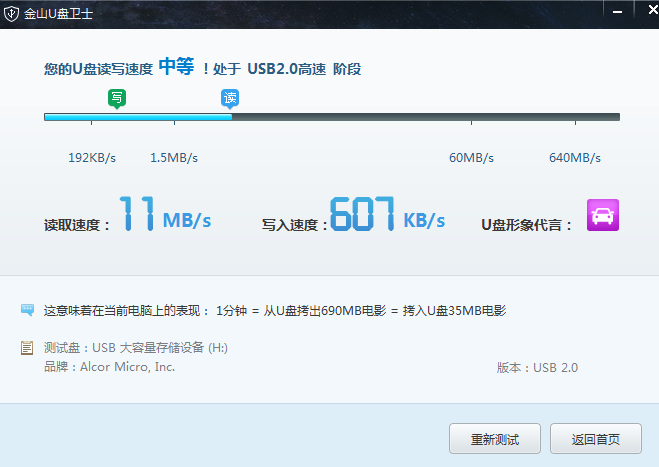Viewport: 659px width, 467px height.
Task: Close the 金山U盘卫士 window
Action: pyautogui.click(x=652, y=9)
